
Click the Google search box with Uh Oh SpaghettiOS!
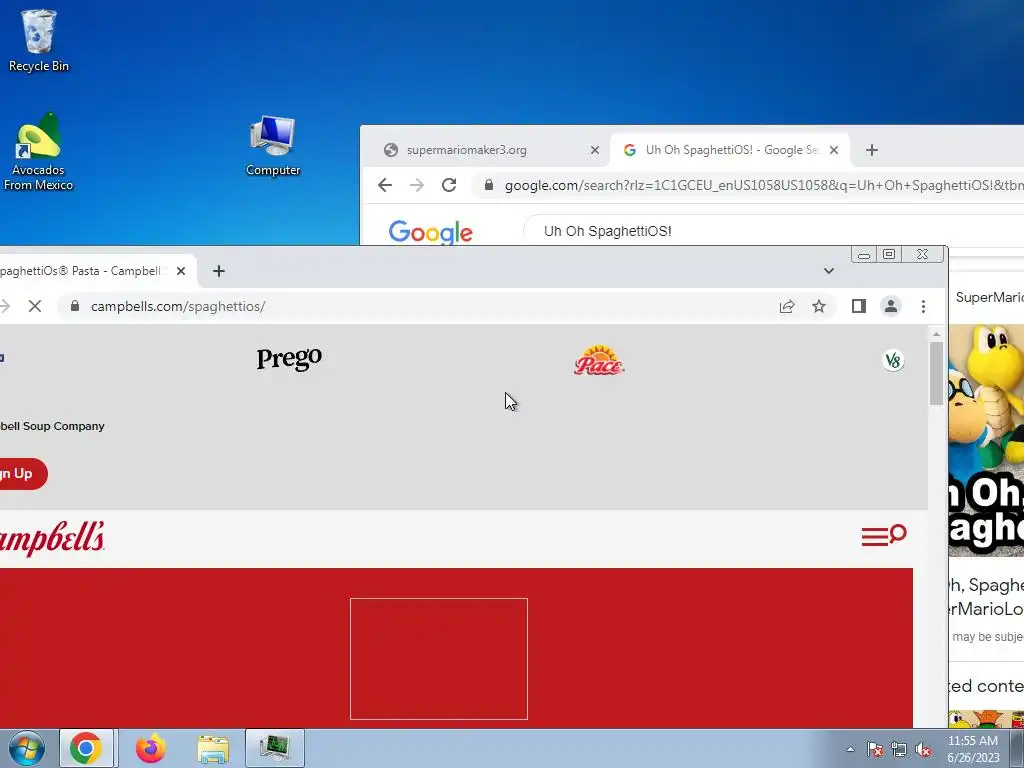(774, 231)
